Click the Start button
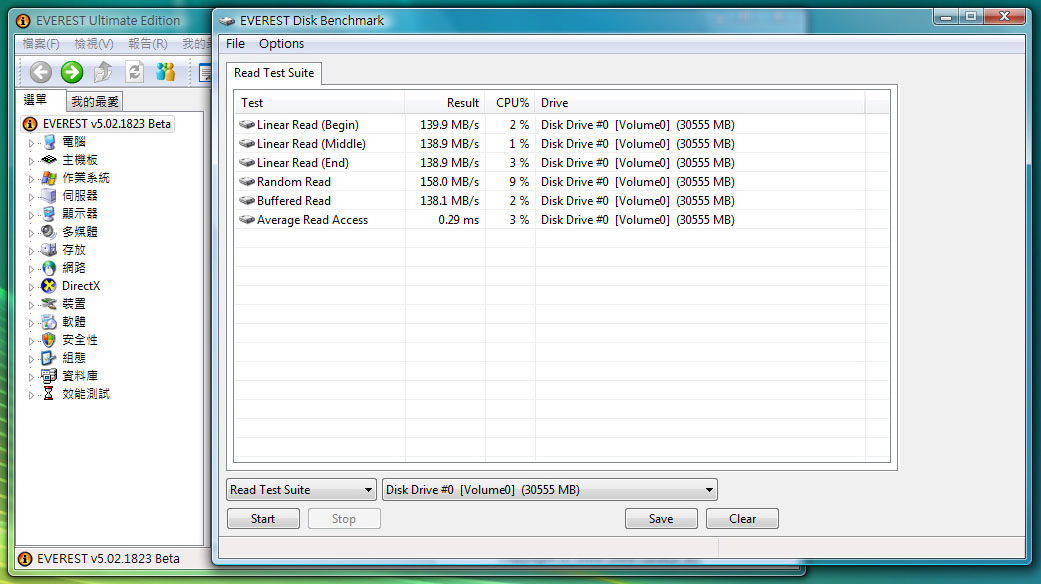 [263, 519]
